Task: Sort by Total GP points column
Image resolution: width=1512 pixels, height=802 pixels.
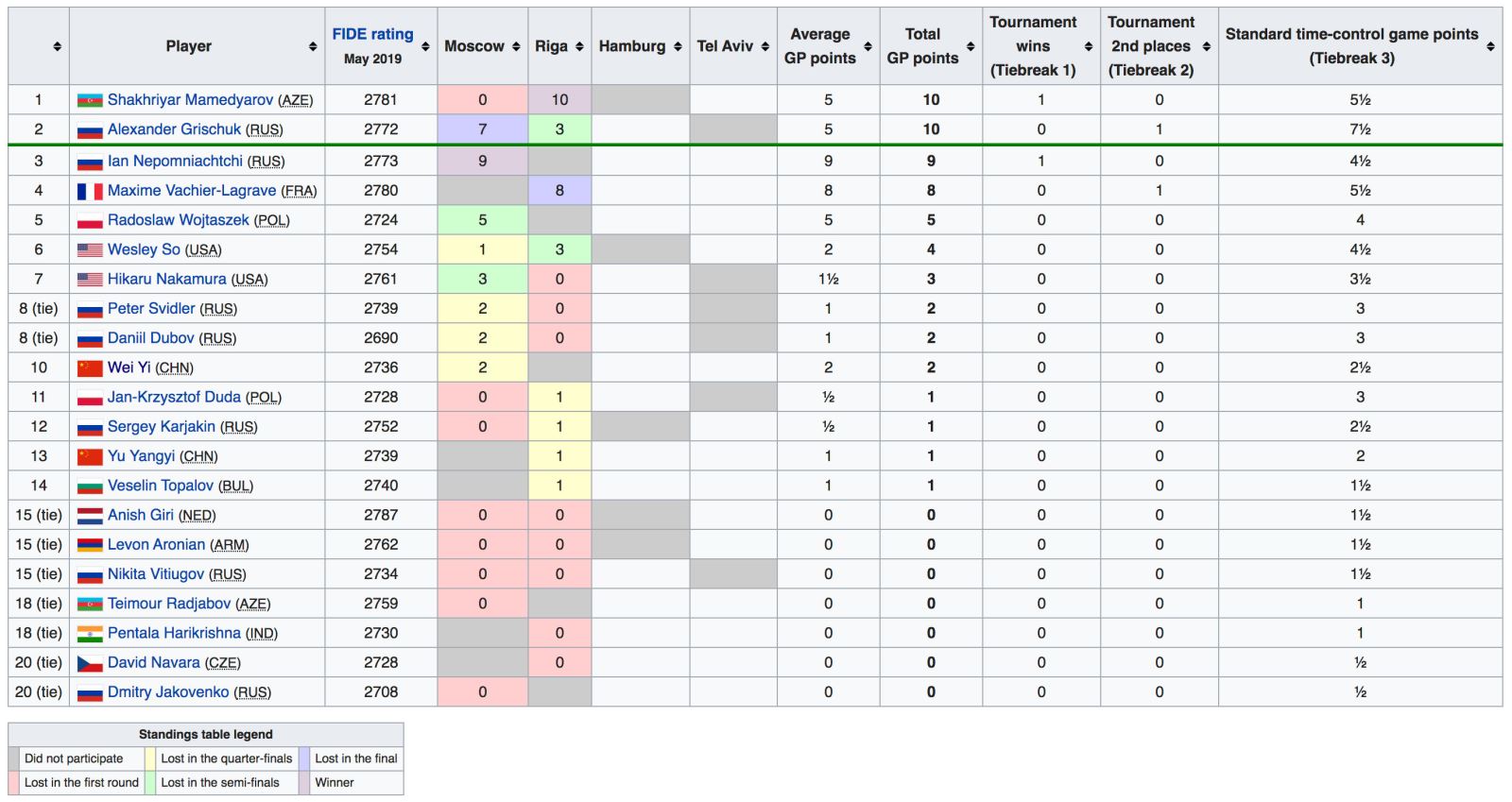Action: (x=970, y=46)
